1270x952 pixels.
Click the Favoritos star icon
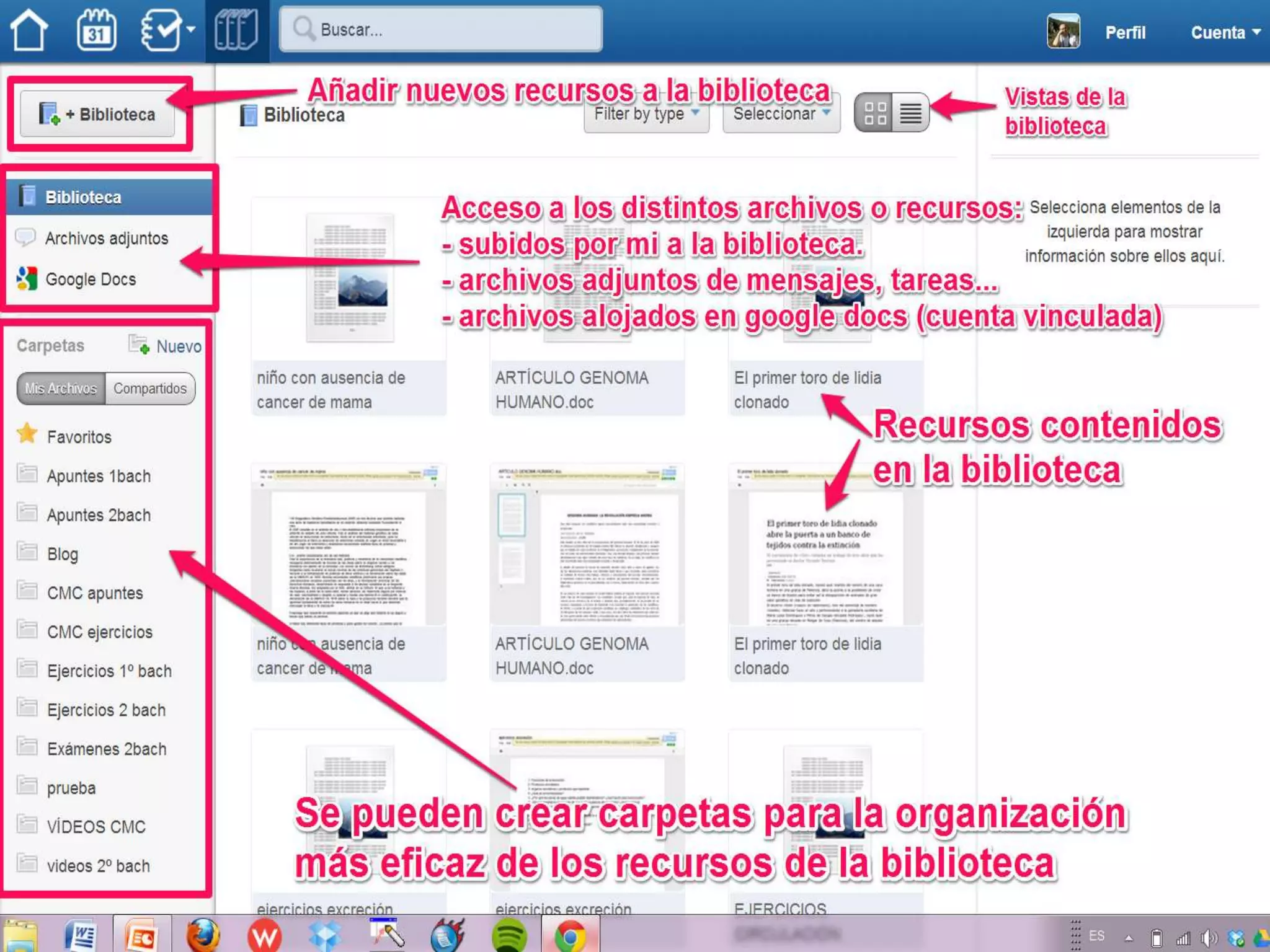coord(27,434)
